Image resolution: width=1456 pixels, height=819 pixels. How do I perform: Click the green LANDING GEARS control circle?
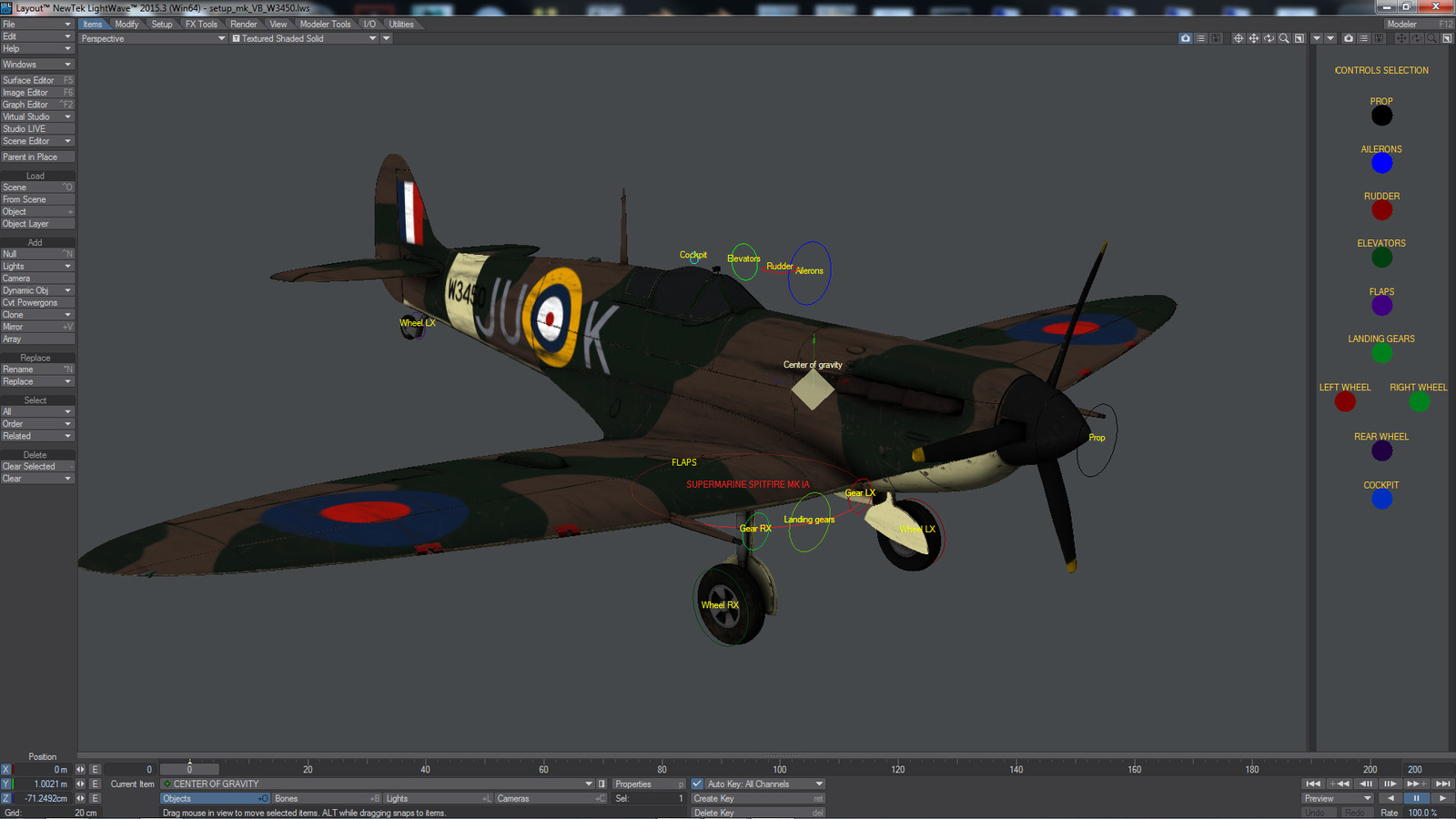pyautogui.click(x=1381, y=353)
